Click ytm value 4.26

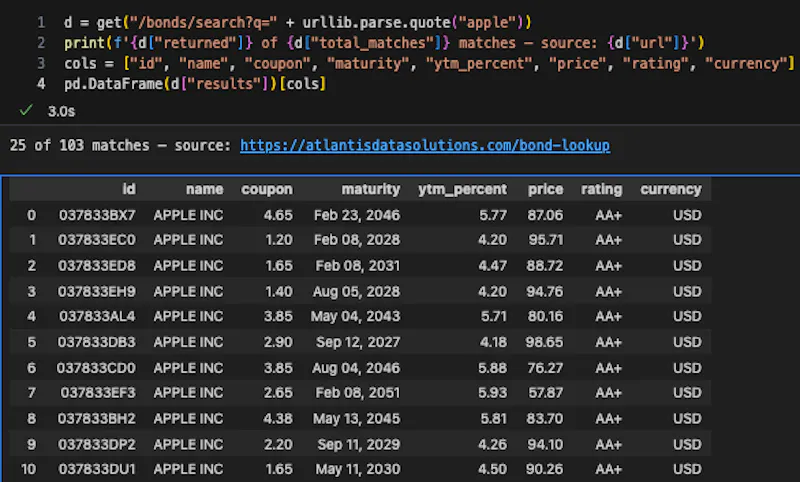pyautogui.click(x=493, y=445)
